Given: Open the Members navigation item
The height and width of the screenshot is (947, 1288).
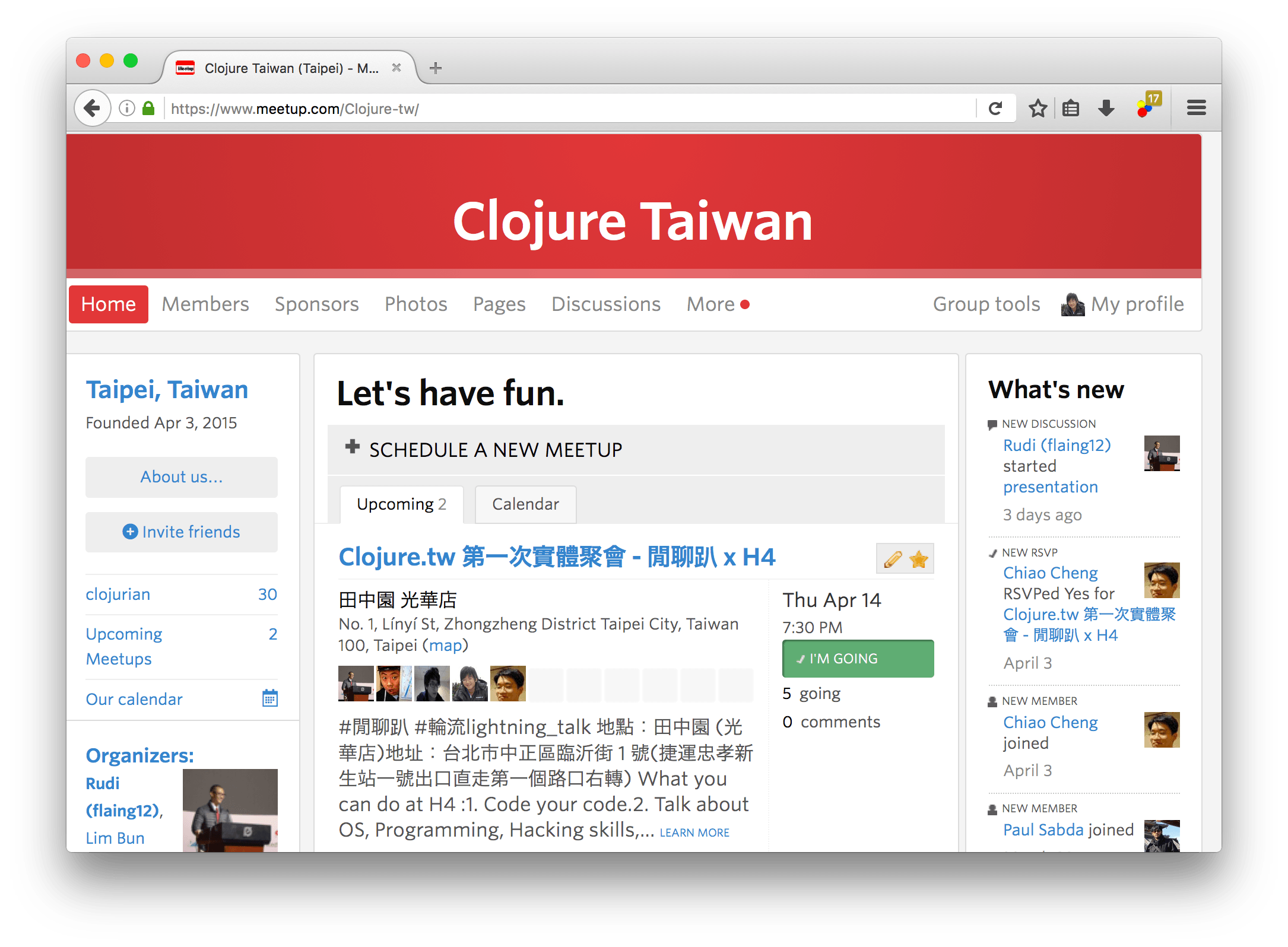Looking at the screenshot, I should (205, 304).
